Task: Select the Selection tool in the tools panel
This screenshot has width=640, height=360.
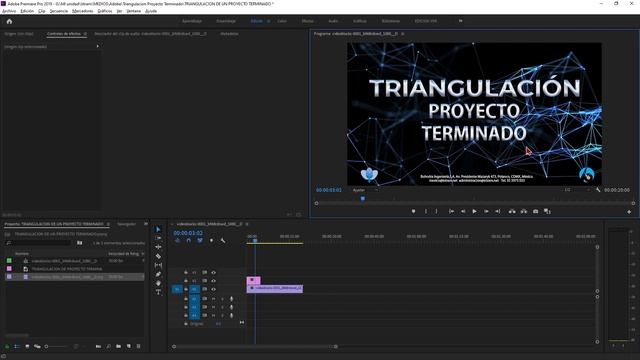Action: (158, 229)
